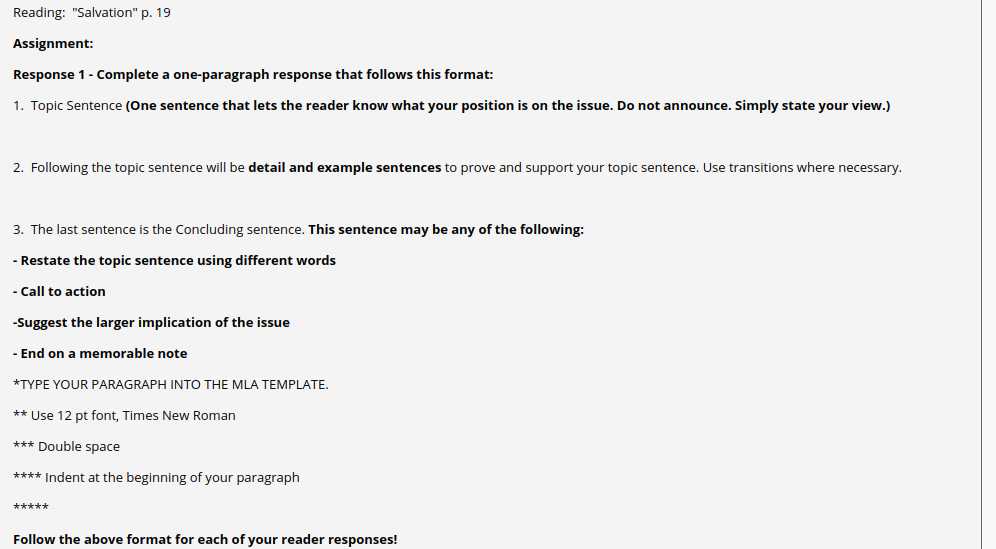Screen dimensions: 996x549
Task: Click the "Double space" instruction
Action: [x=66, y=447]
